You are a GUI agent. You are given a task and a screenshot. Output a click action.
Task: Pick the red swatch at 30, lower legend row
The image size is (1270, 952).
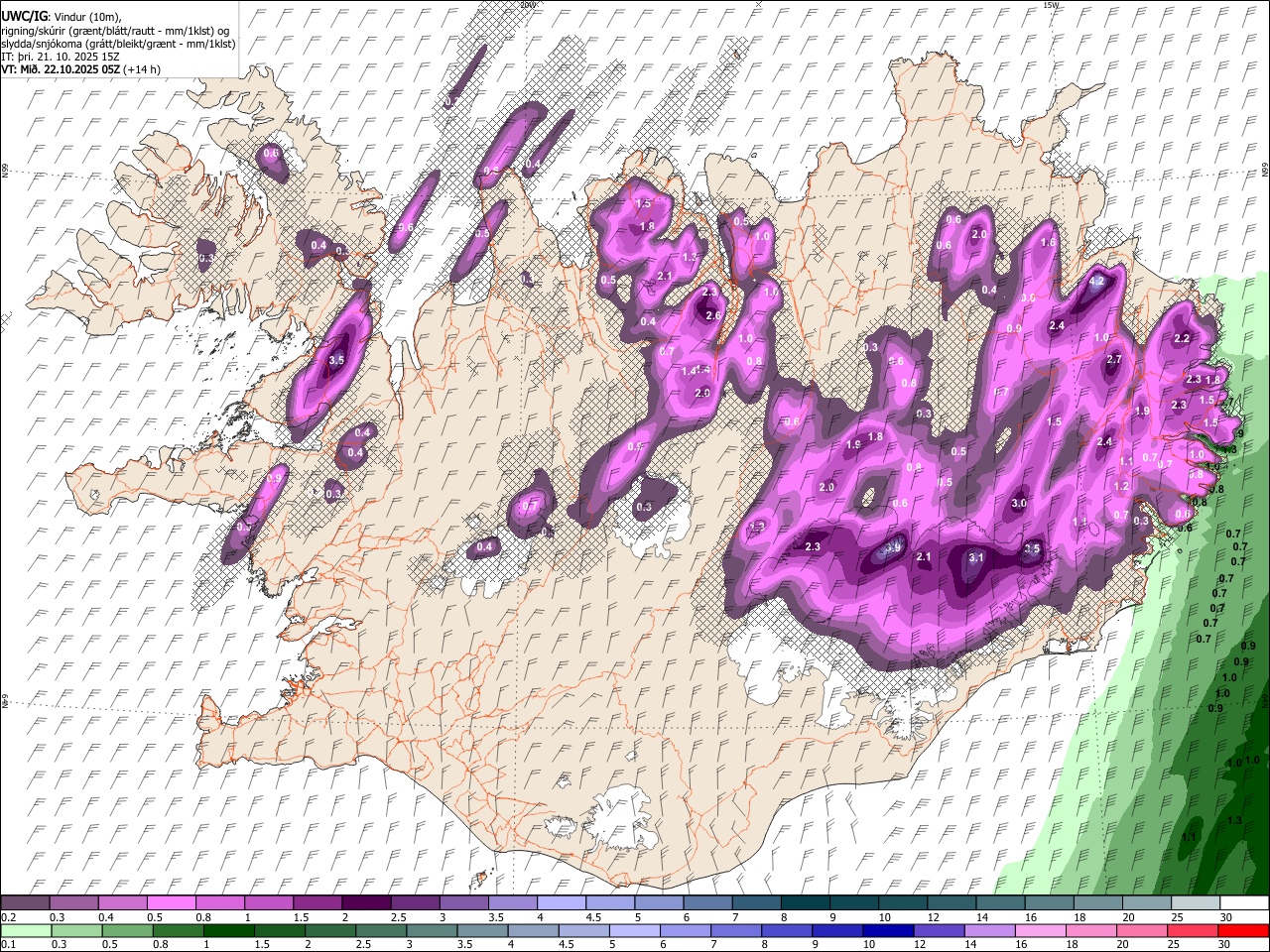coord(1243,930)
